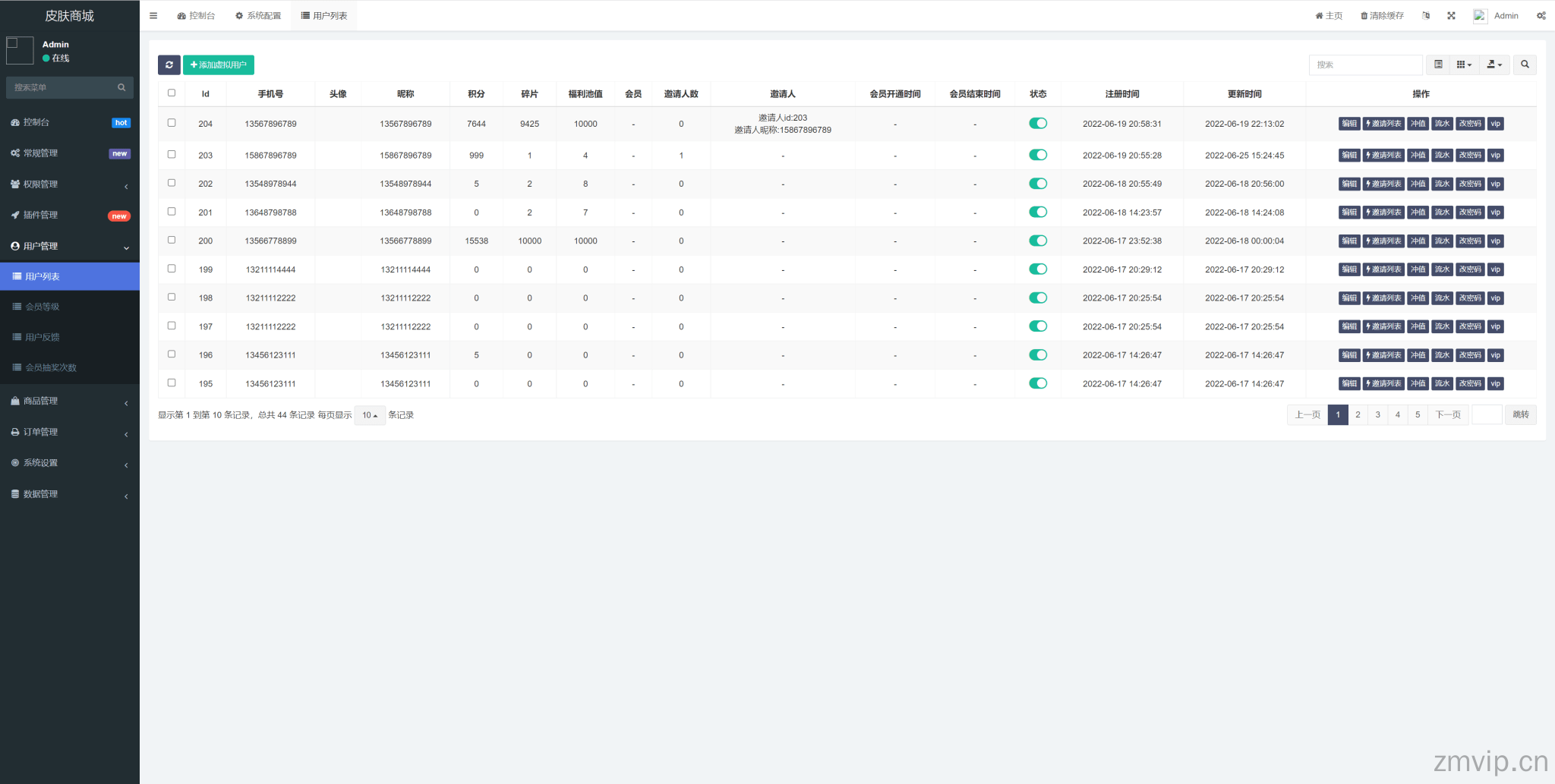Check the row checkbox for user 195
This screenshot has height=784, width=1555.
[x=172, y=383]
